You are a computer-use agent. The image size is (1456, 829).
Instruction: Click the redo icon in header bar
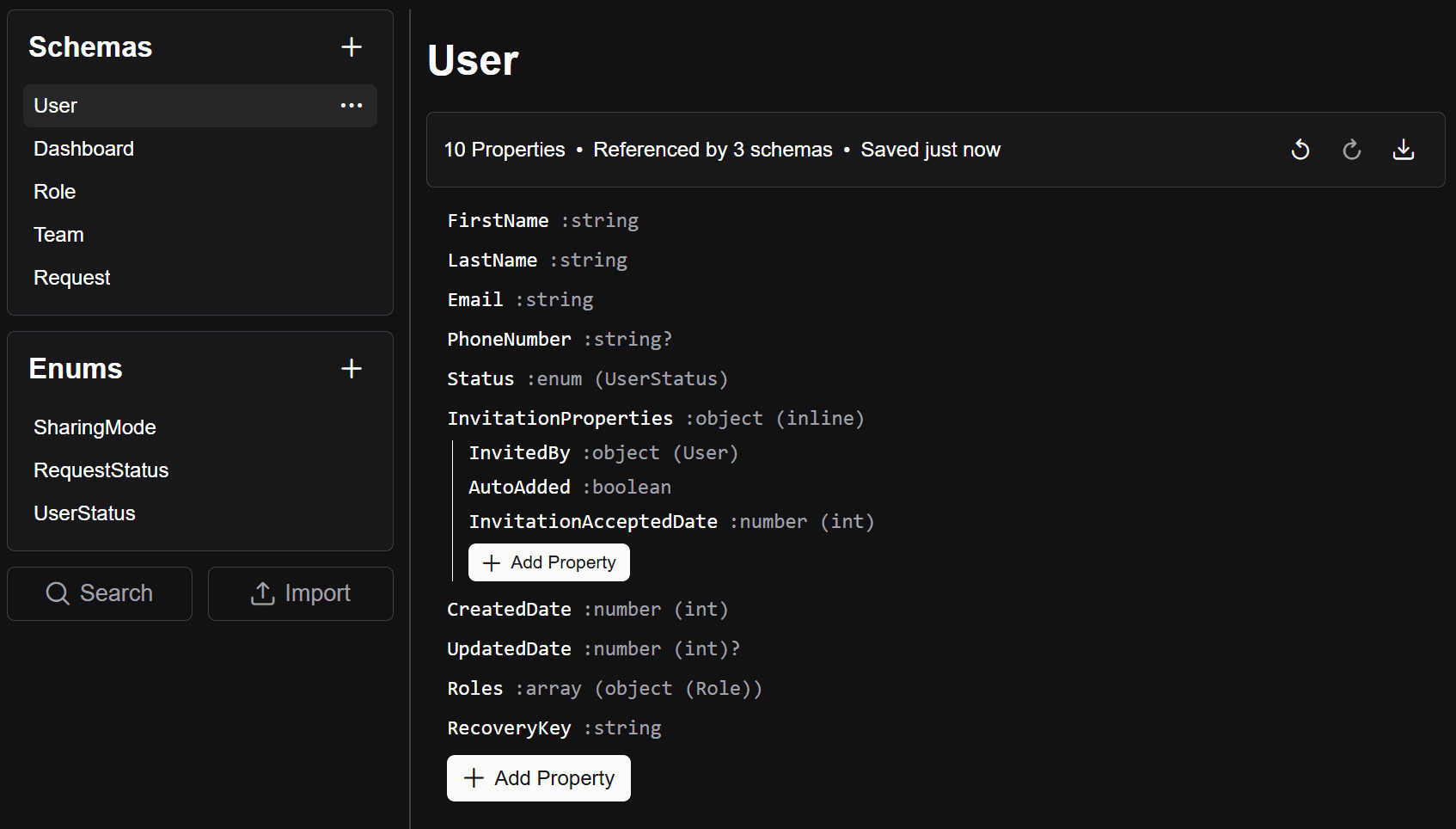(1352, 150)
